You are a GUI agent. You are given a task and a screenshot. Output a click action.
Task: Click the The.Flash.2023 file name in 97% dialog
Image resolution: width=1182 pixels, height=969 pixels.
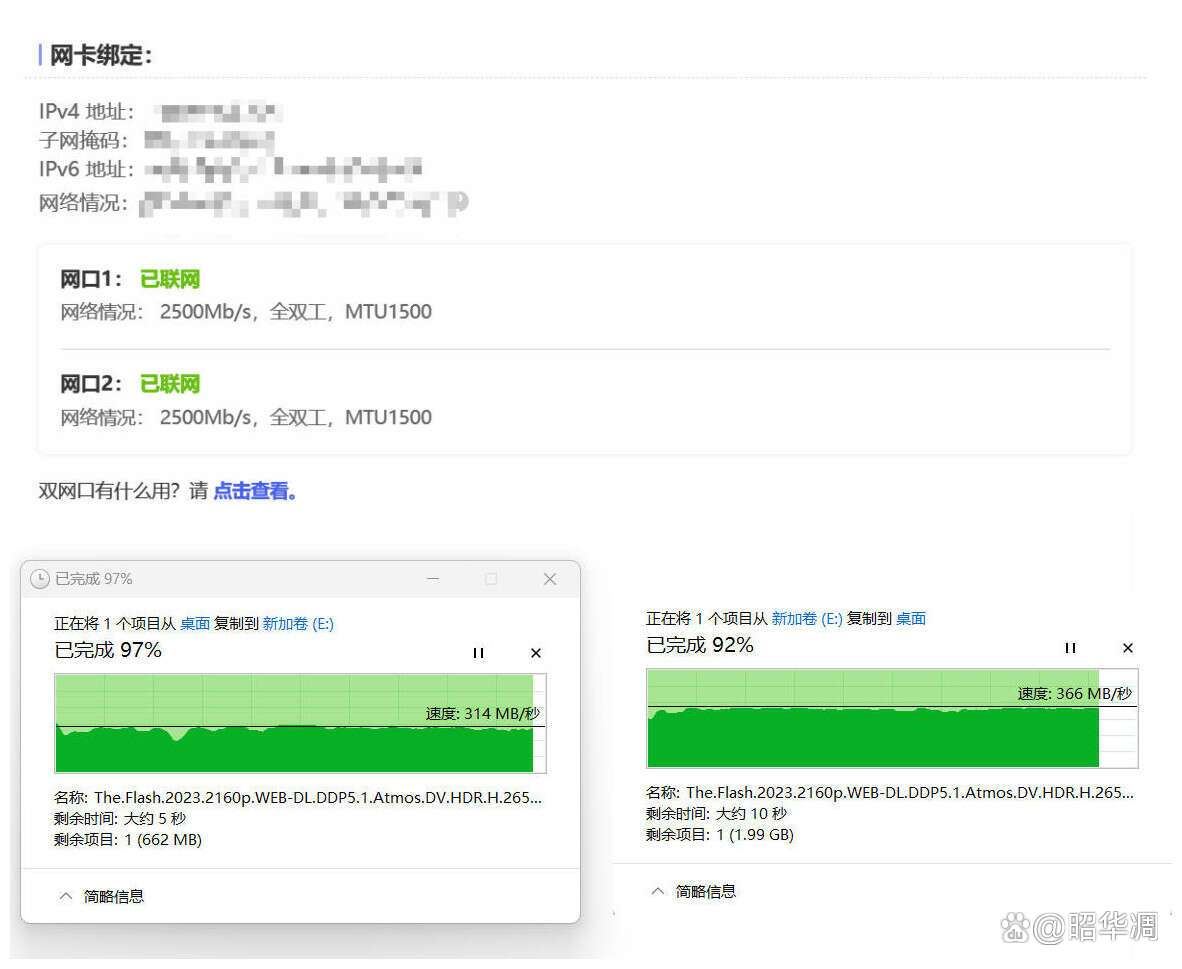[318, 798]
